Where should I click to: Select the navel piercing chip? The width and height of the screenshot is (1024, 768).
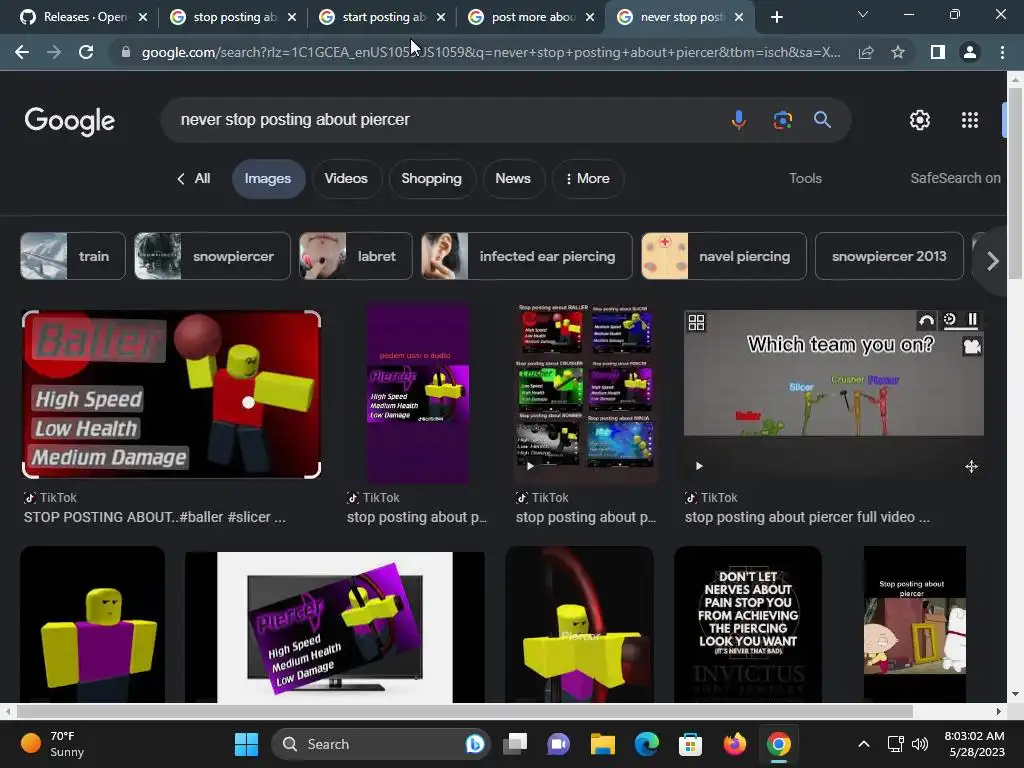coord(724,256)
